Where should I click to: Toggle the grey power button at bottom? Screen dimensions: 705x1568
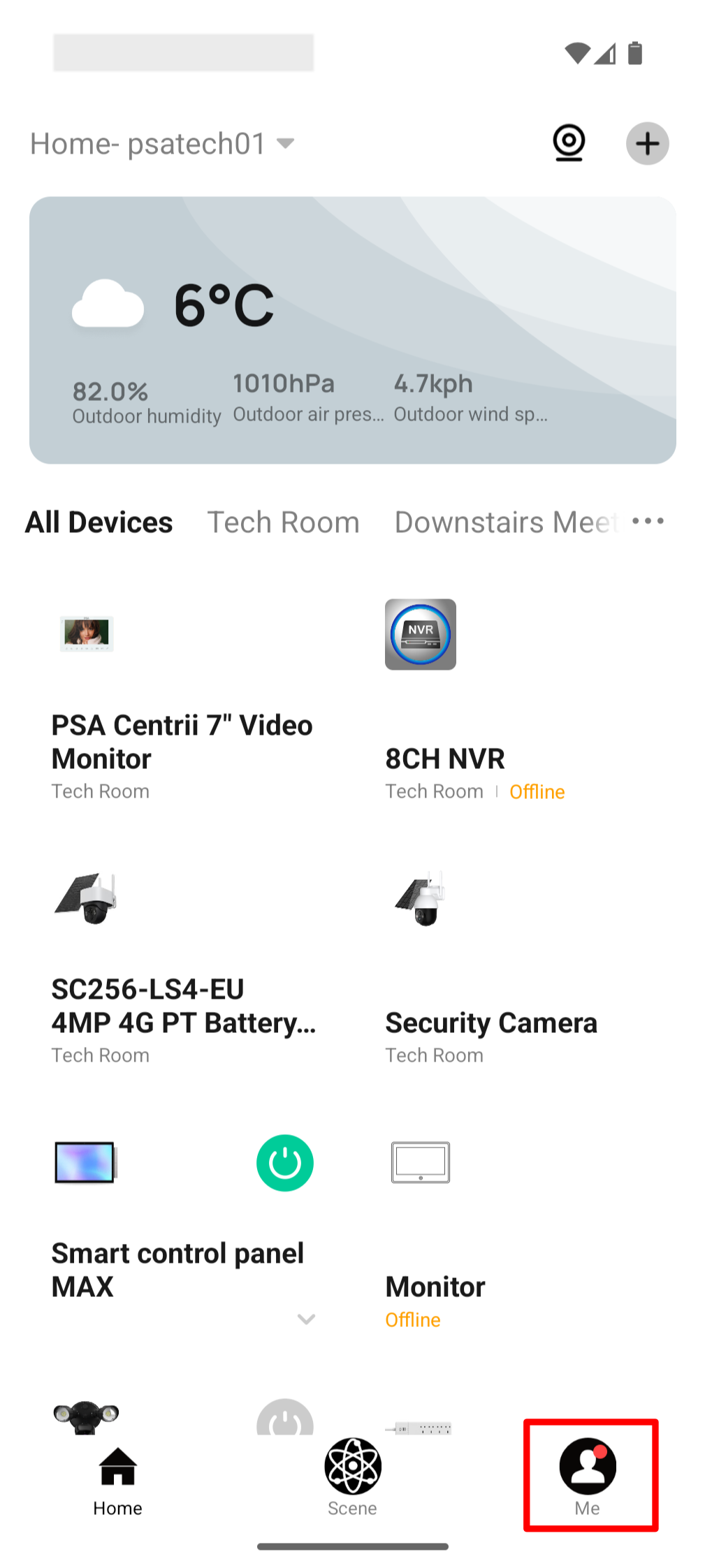(x=284, y=1419)
